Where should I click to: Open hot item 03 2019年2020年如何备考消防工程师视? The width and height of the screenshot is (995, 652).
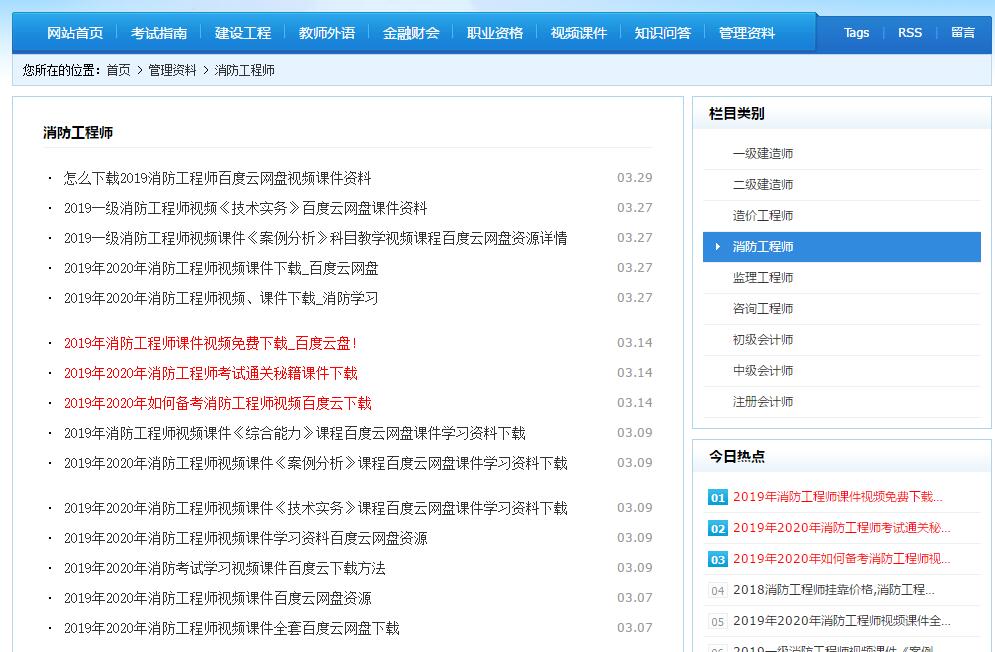[x=841, y=559]
